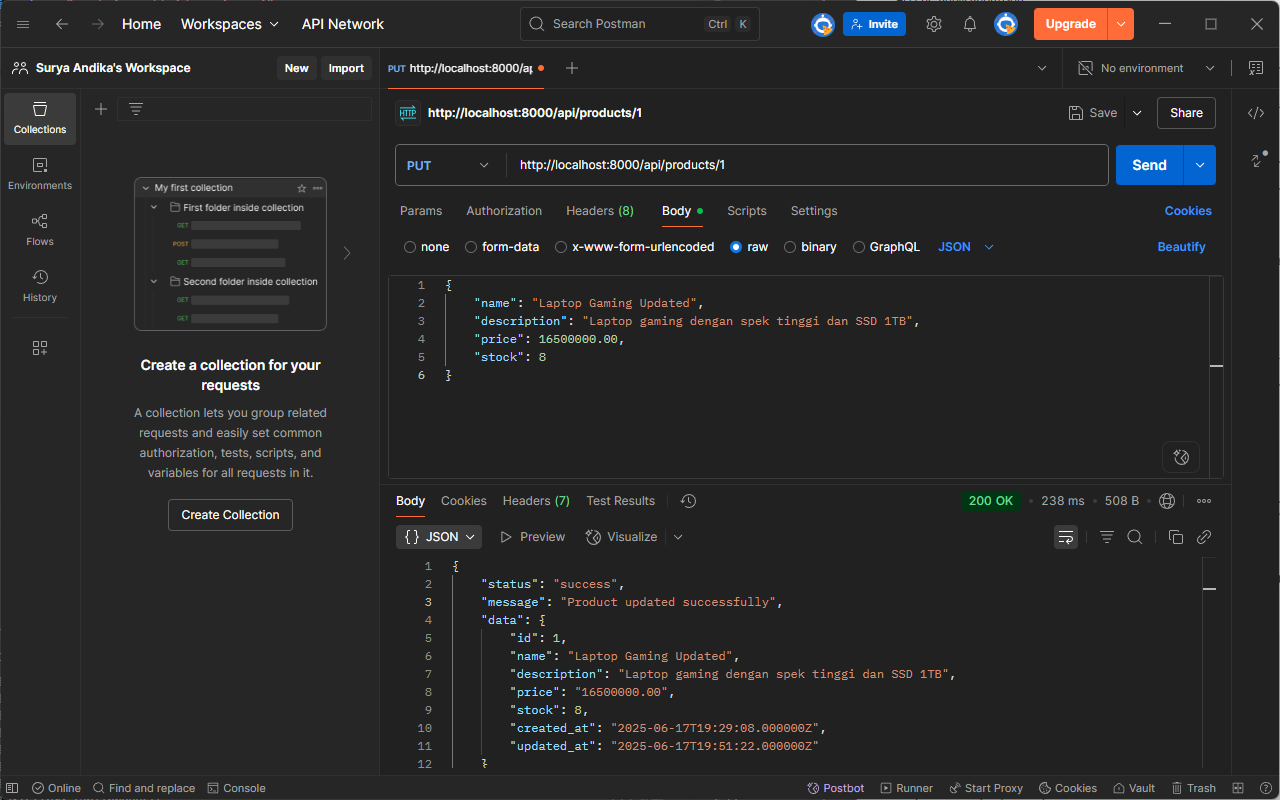1280x800 pixels.
Task: Open the No environment selector
Action: [x=1145, y=68]
